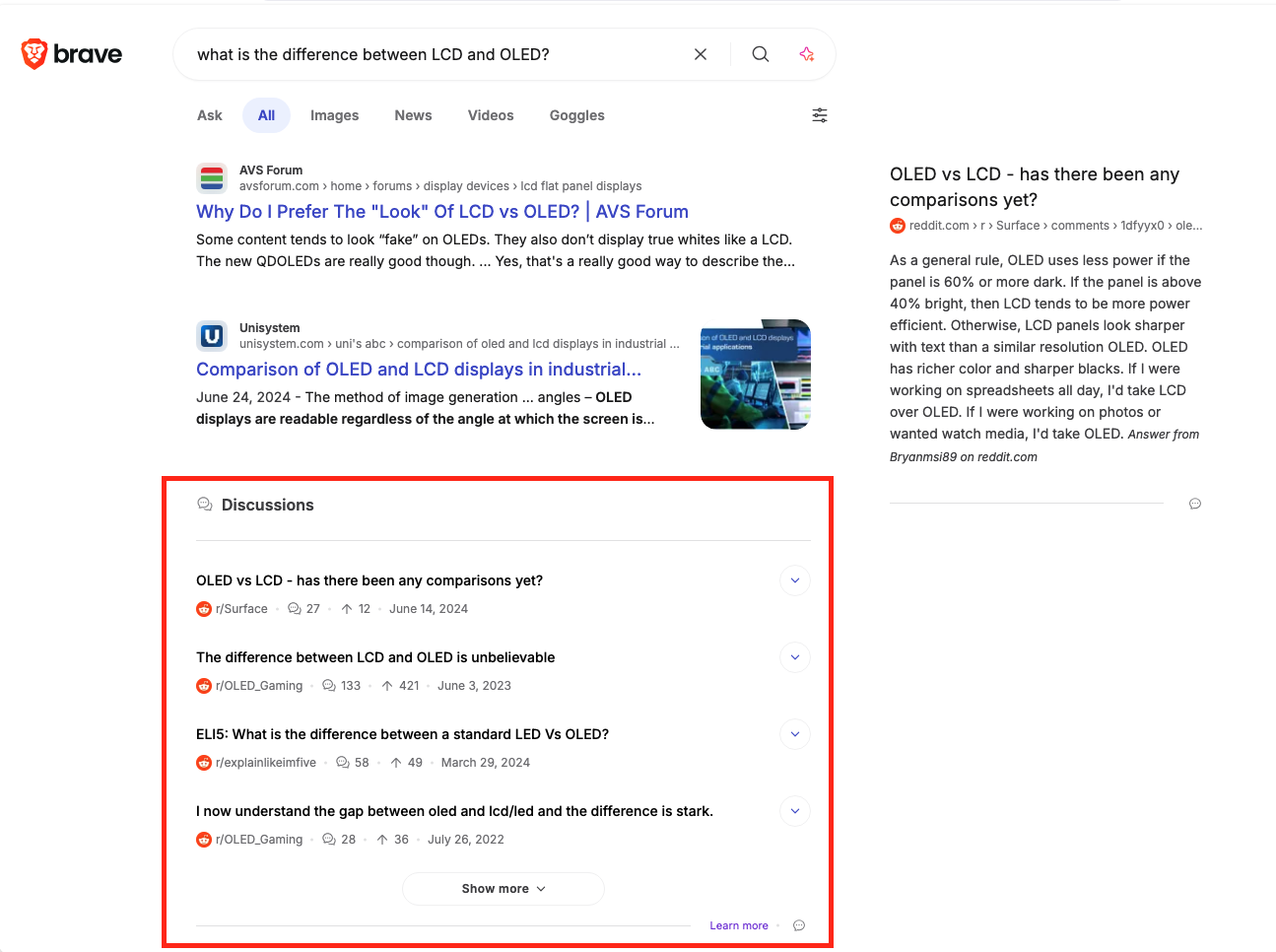
Task: Click the magnifying glass search icon
Action: [x=761, y=54]
